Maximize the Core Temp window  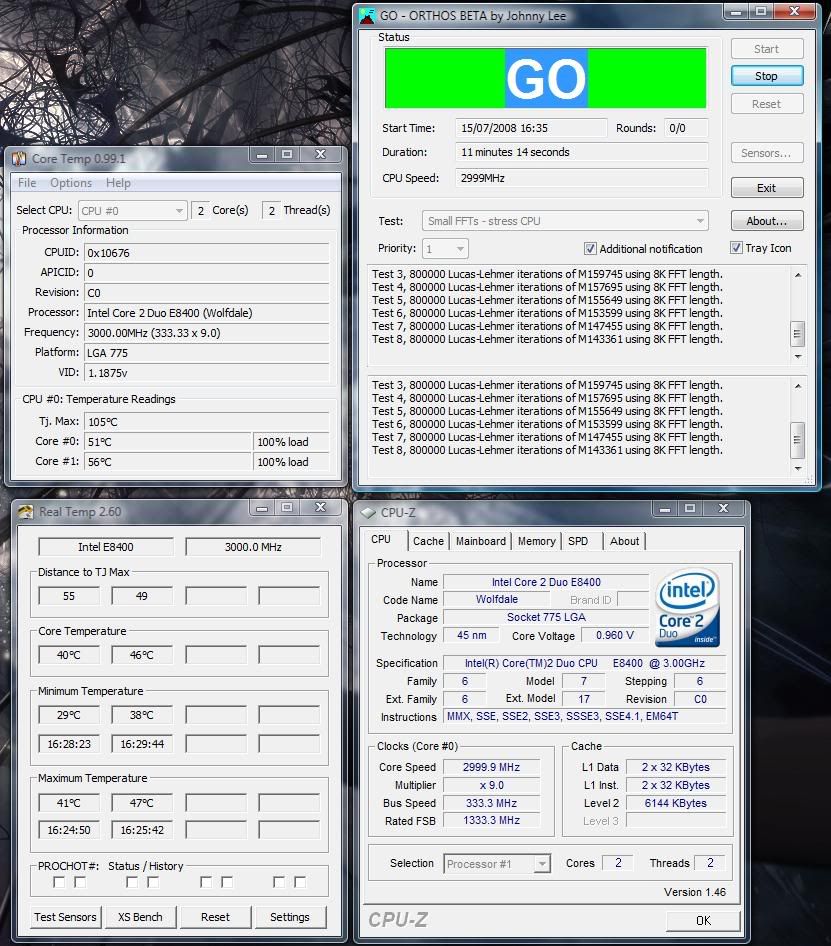pyautogui.click(x=287, y=155)
